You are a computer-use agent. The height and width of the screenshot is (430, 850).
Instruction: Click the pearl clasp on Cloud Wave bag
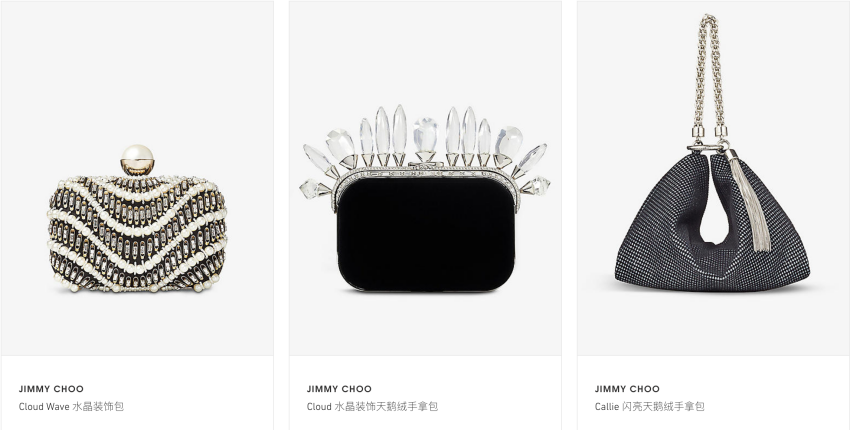[x=137, y=159]
